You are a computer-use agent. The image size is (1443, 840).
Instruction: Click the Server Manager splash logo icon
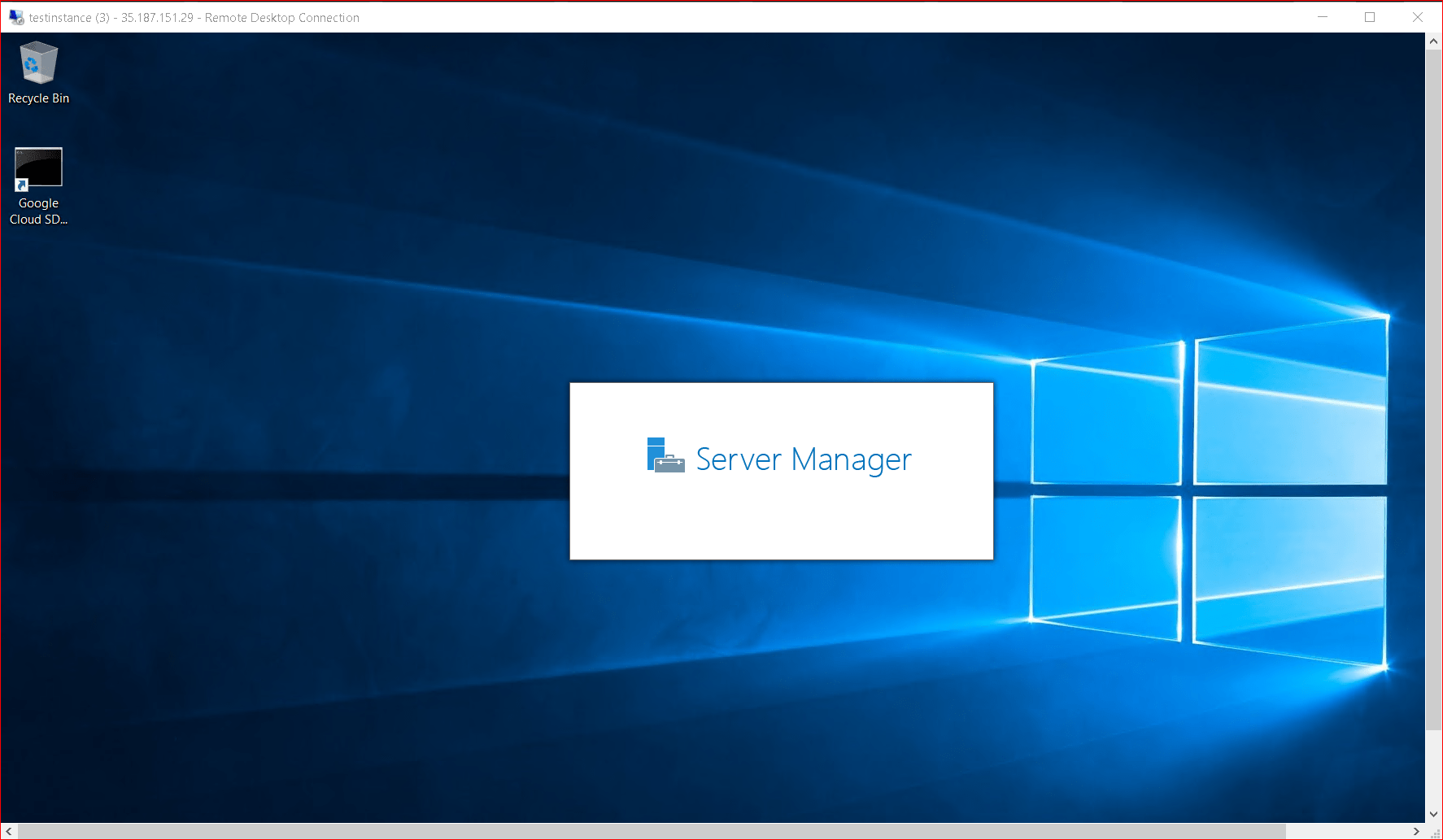click(x=665, y=456)
